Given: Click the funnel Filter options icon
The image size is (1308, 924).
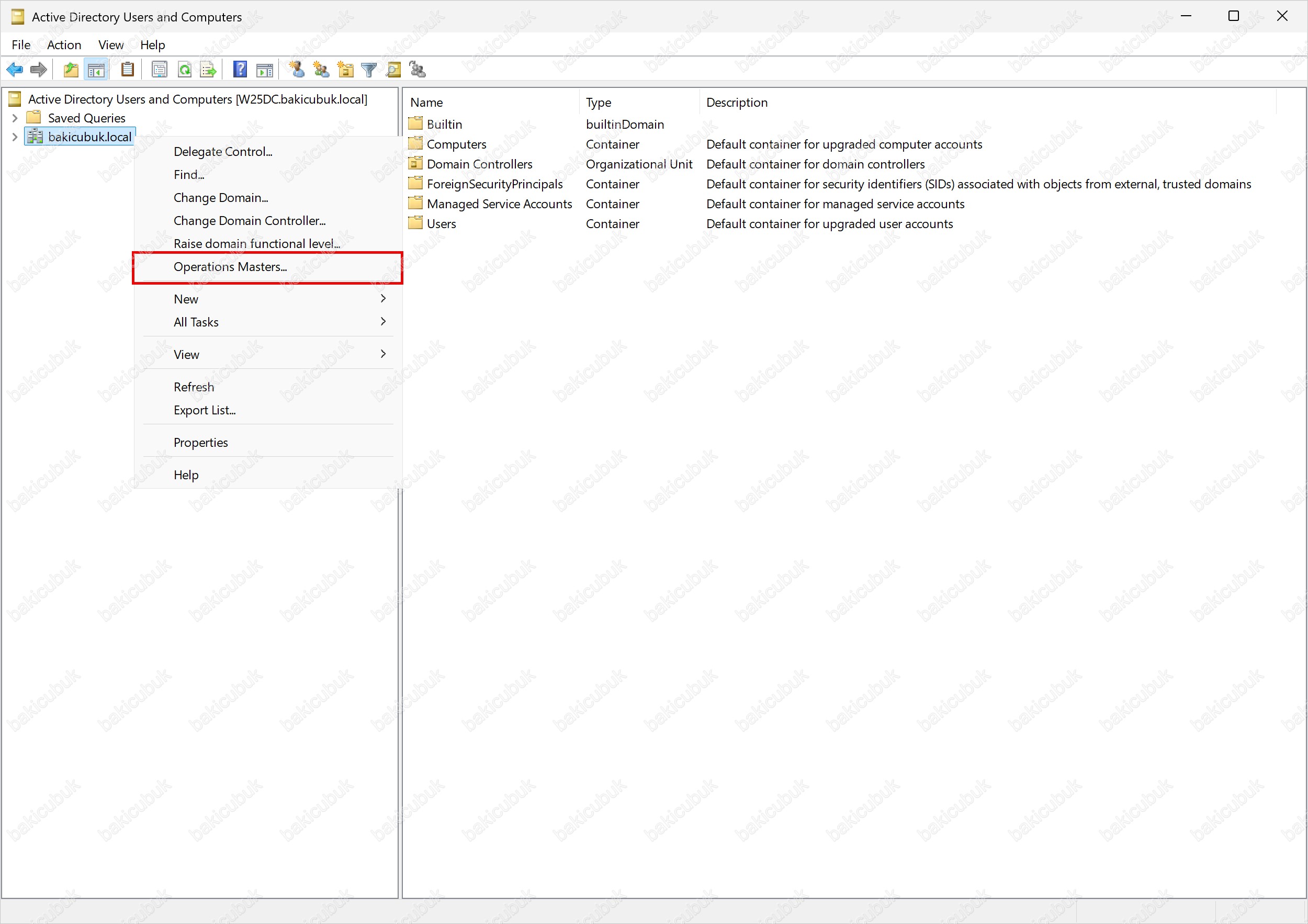Looking at the screenshot, I should click(x=369, y=70).
